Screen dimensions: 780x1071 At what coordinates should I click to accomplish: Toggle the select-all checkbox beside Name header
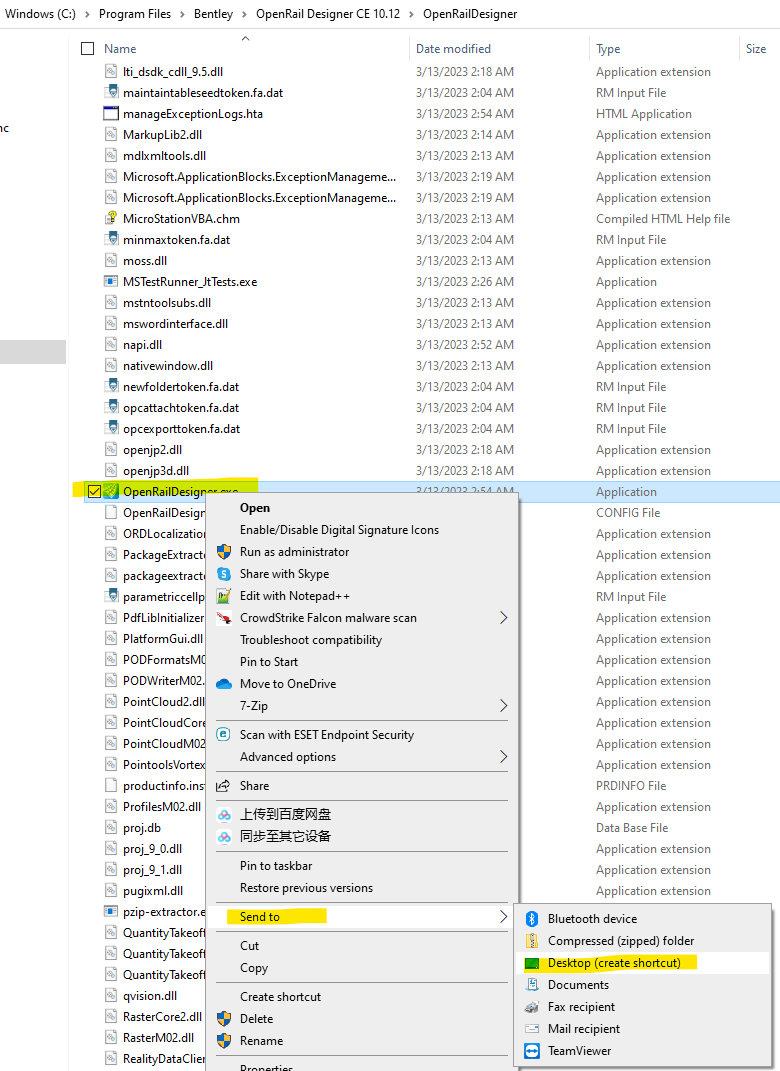coord(87,48)
